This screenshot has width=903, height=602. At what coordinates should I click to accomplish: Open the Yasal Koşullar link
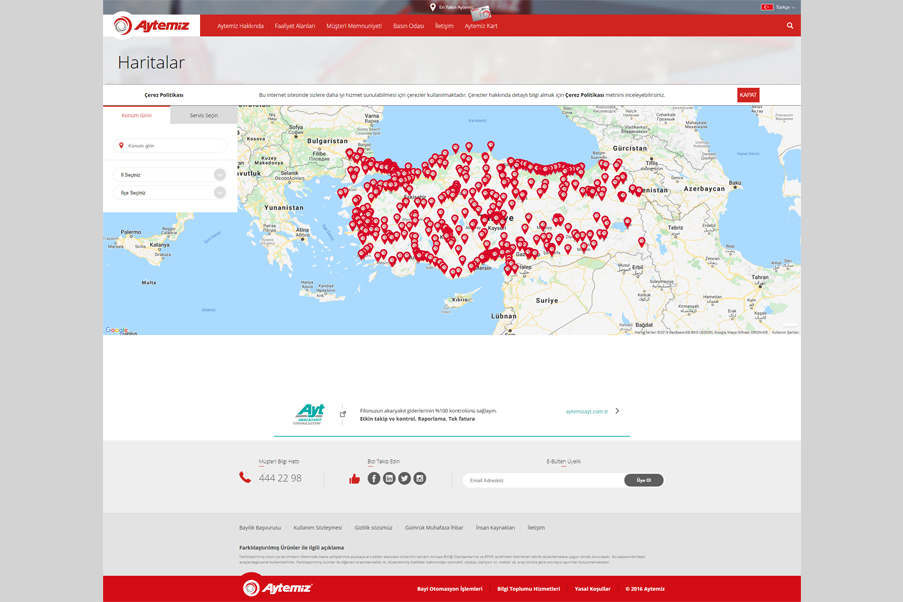click(593, 589)
